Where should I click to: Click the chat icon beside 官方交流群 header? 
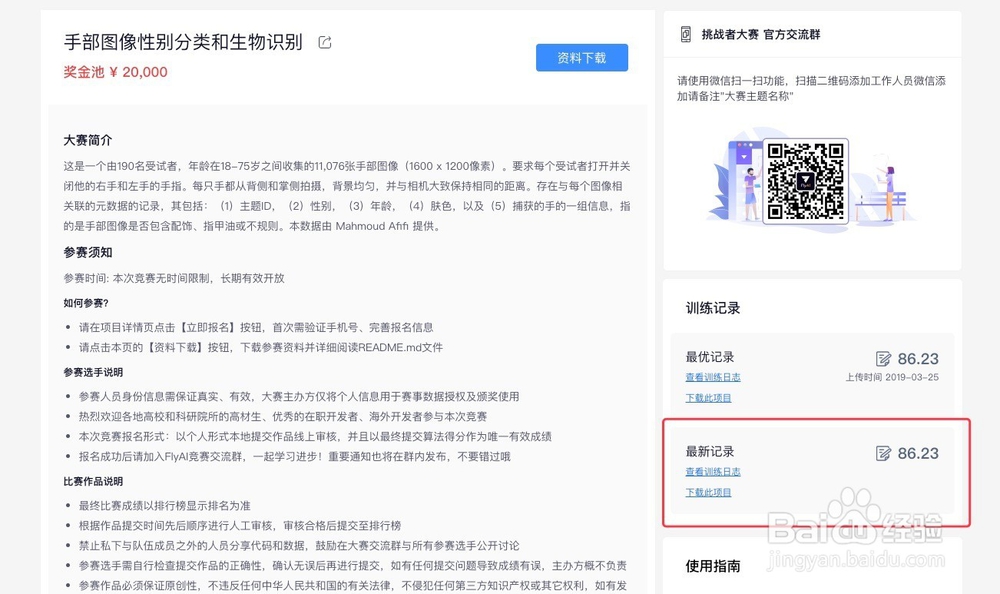(685, 33)
